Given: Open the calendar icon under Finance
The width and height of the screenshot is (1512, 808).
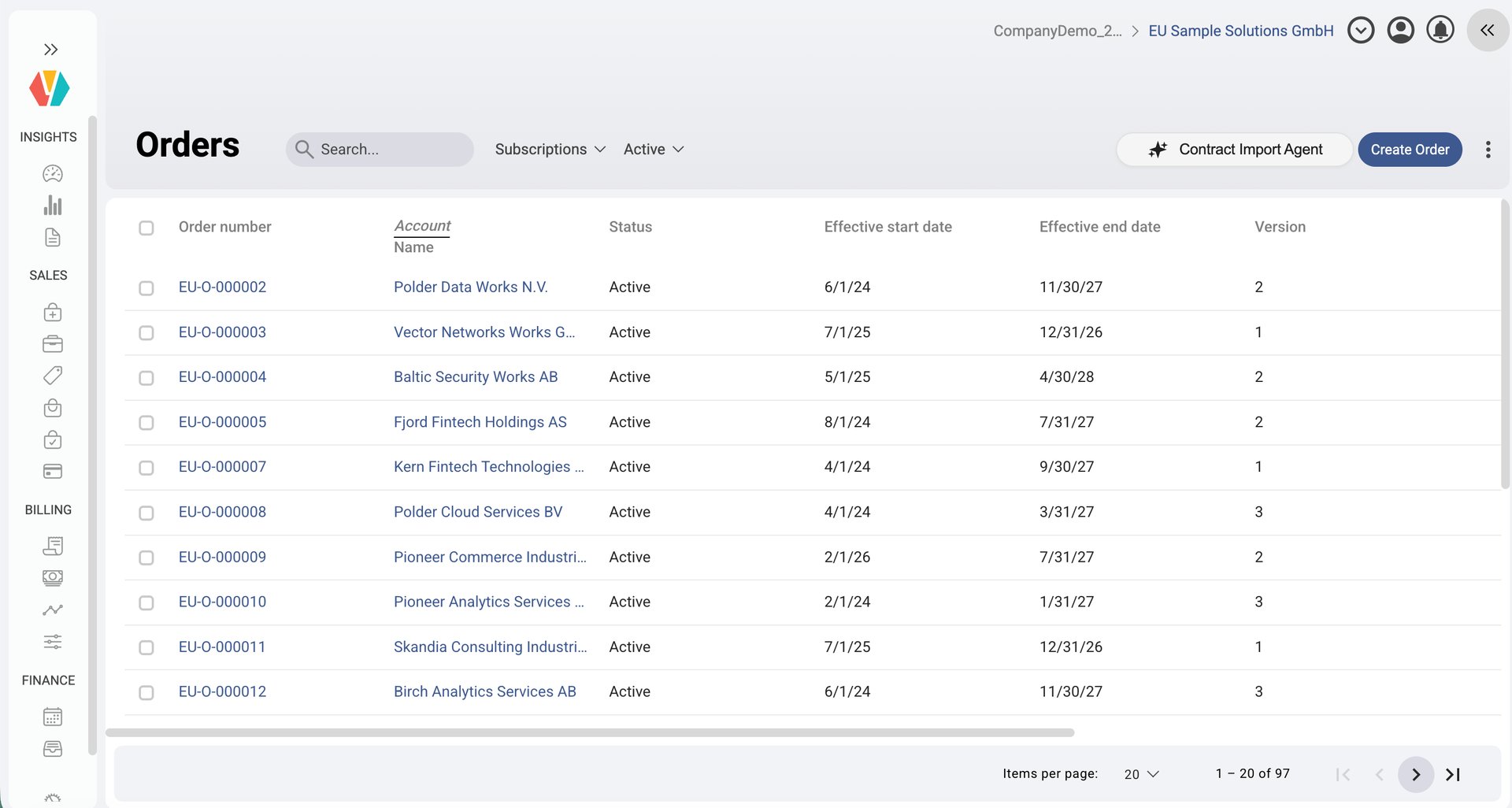Looking at the screenshot, I should (x=53, y=717).
